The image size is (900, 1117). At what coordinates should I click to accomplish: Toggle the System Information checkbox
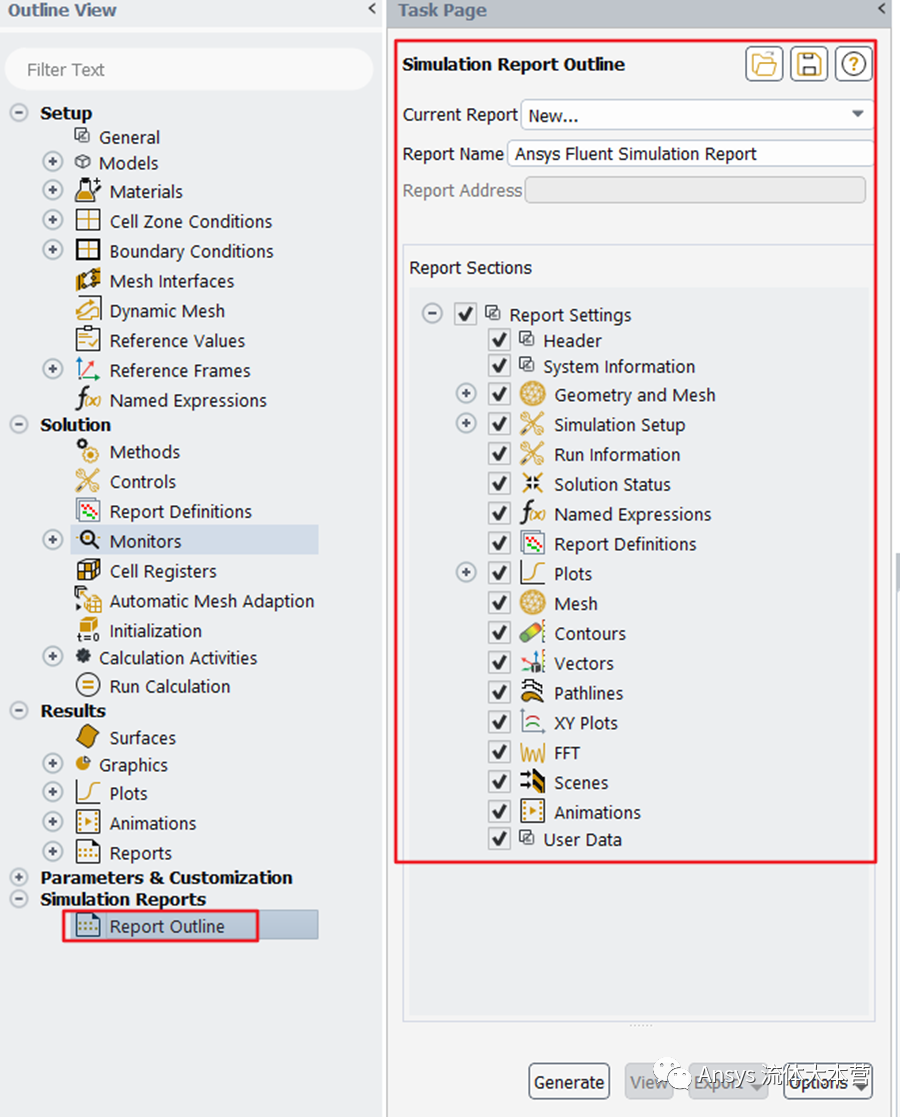[500, 366]
